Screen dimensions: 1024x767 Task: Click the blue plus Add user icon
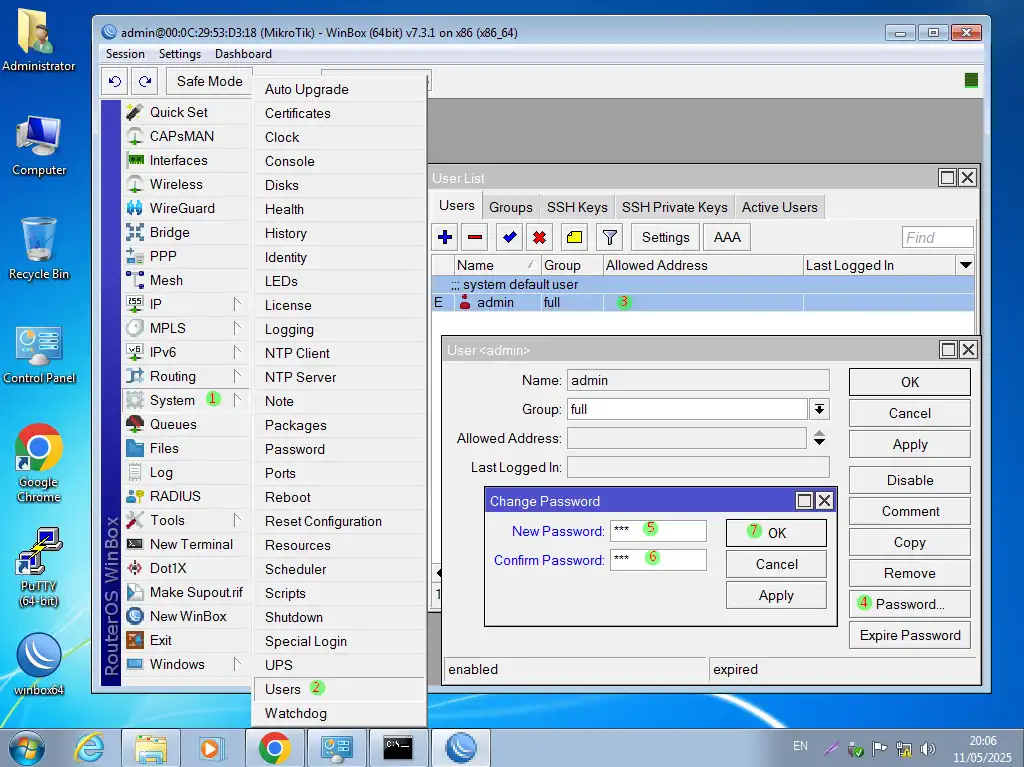[x=446, y=237]
